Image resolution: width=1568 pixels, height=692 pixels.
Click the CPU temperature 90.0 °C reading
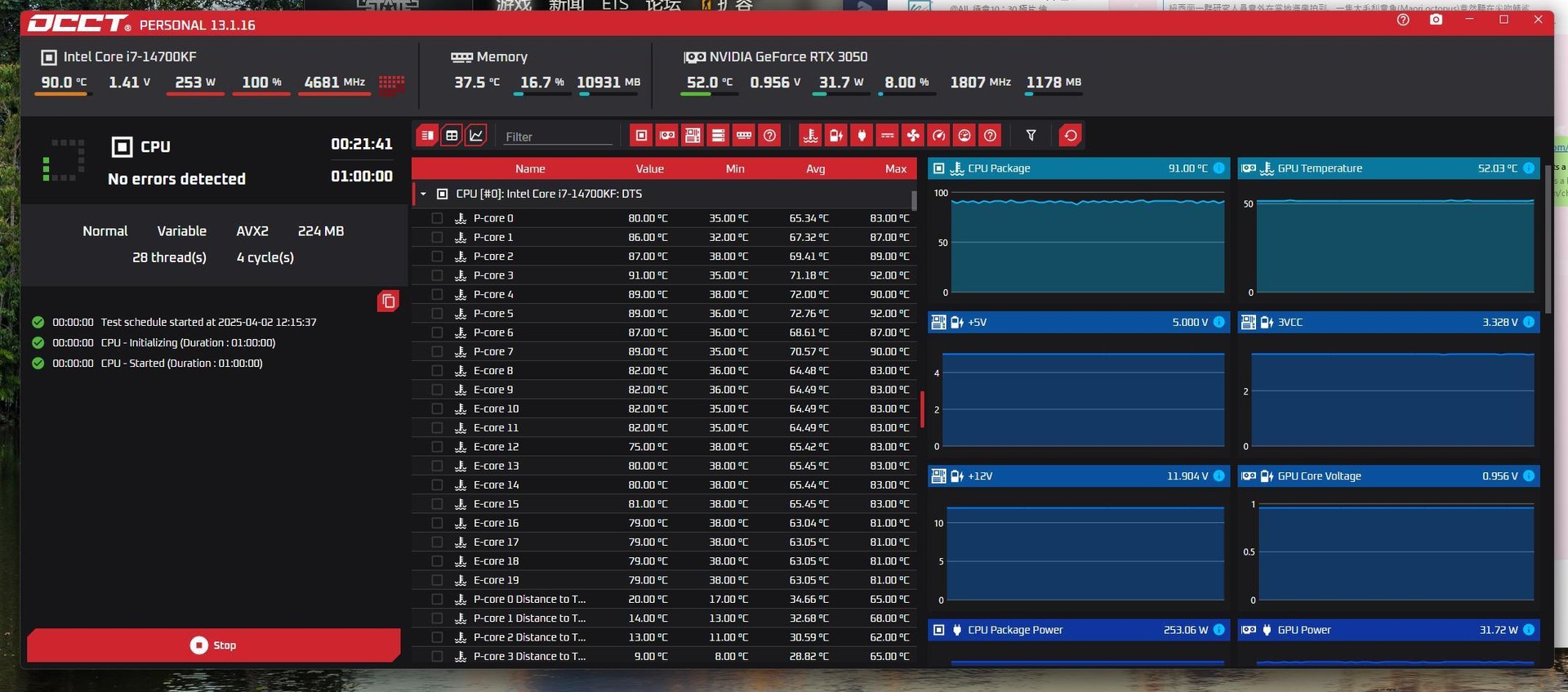click(64, 83)
